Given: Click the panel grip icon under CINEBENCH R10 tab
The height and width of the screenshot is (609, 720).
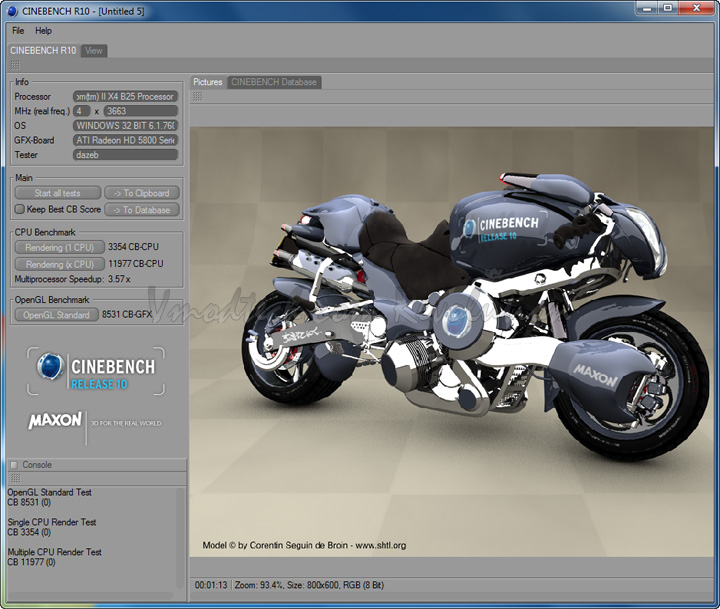Looking at the screenshot, I should pyautogui.click(x=15, y=65).
